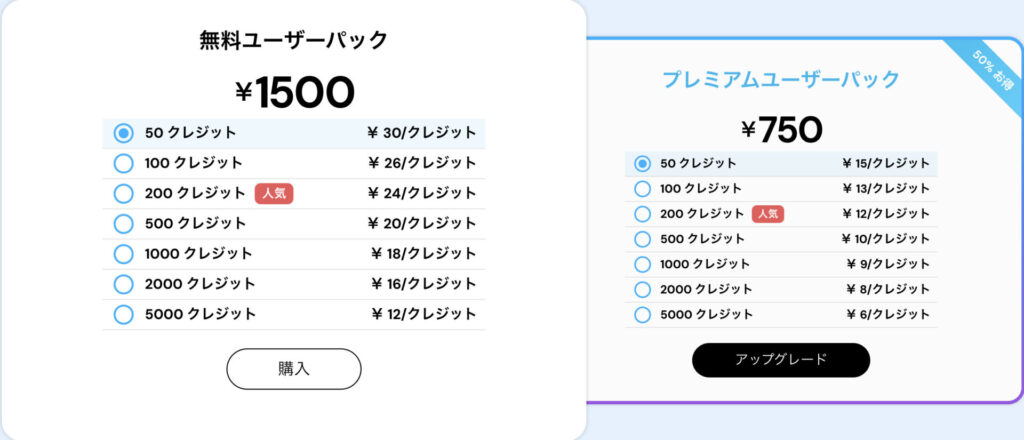Select 50 credits in the free user pack
The height and width of the screenshot is (440, 1024).
tap(124, 133)
